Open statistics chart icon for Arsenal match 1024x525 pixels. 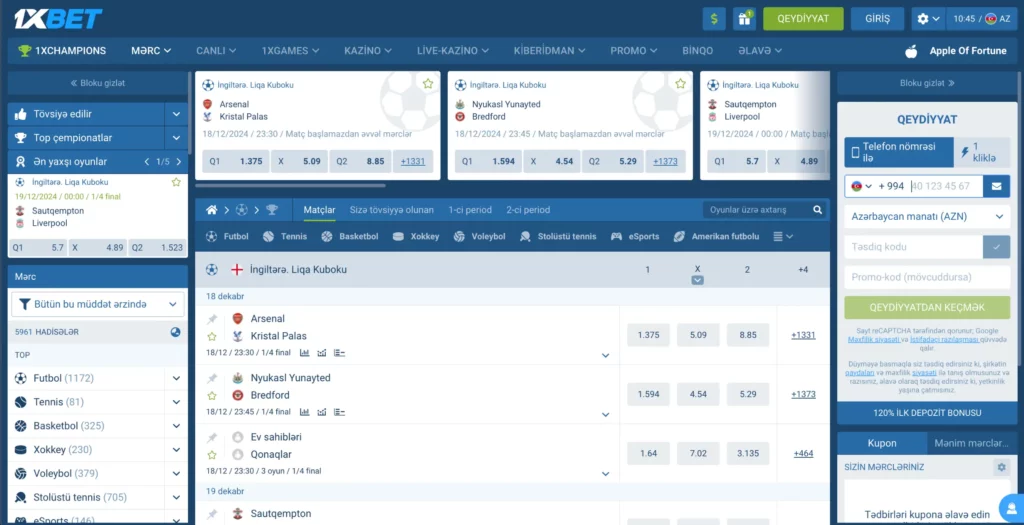click(x=305, y=352)
